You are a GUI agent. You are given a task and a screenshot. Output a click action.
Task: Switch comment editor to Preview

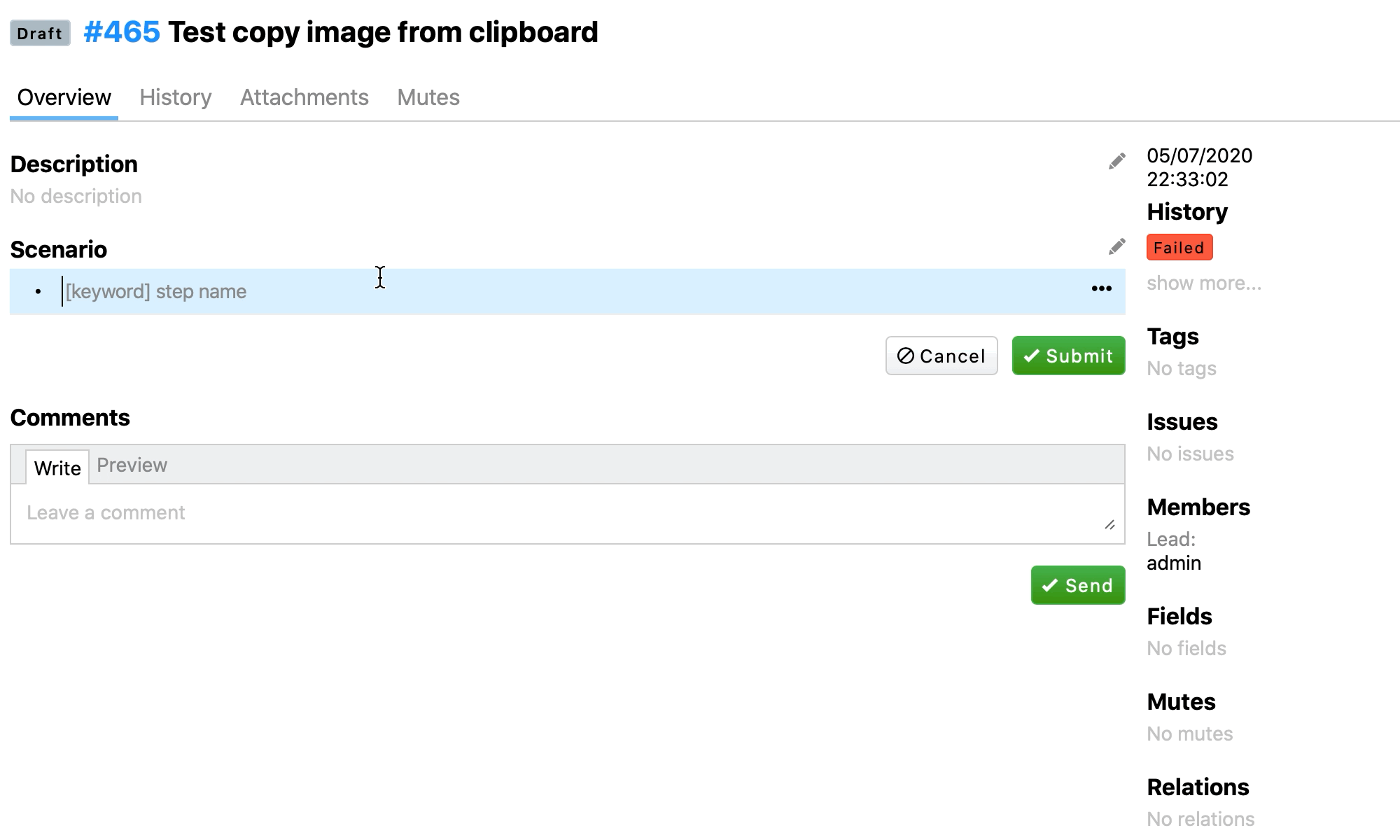click(132, 465)
